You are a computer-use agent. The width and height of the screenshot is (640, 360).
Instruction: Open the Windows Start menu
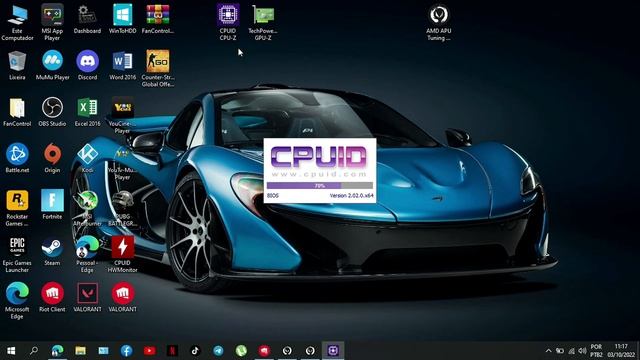(11, 351)
